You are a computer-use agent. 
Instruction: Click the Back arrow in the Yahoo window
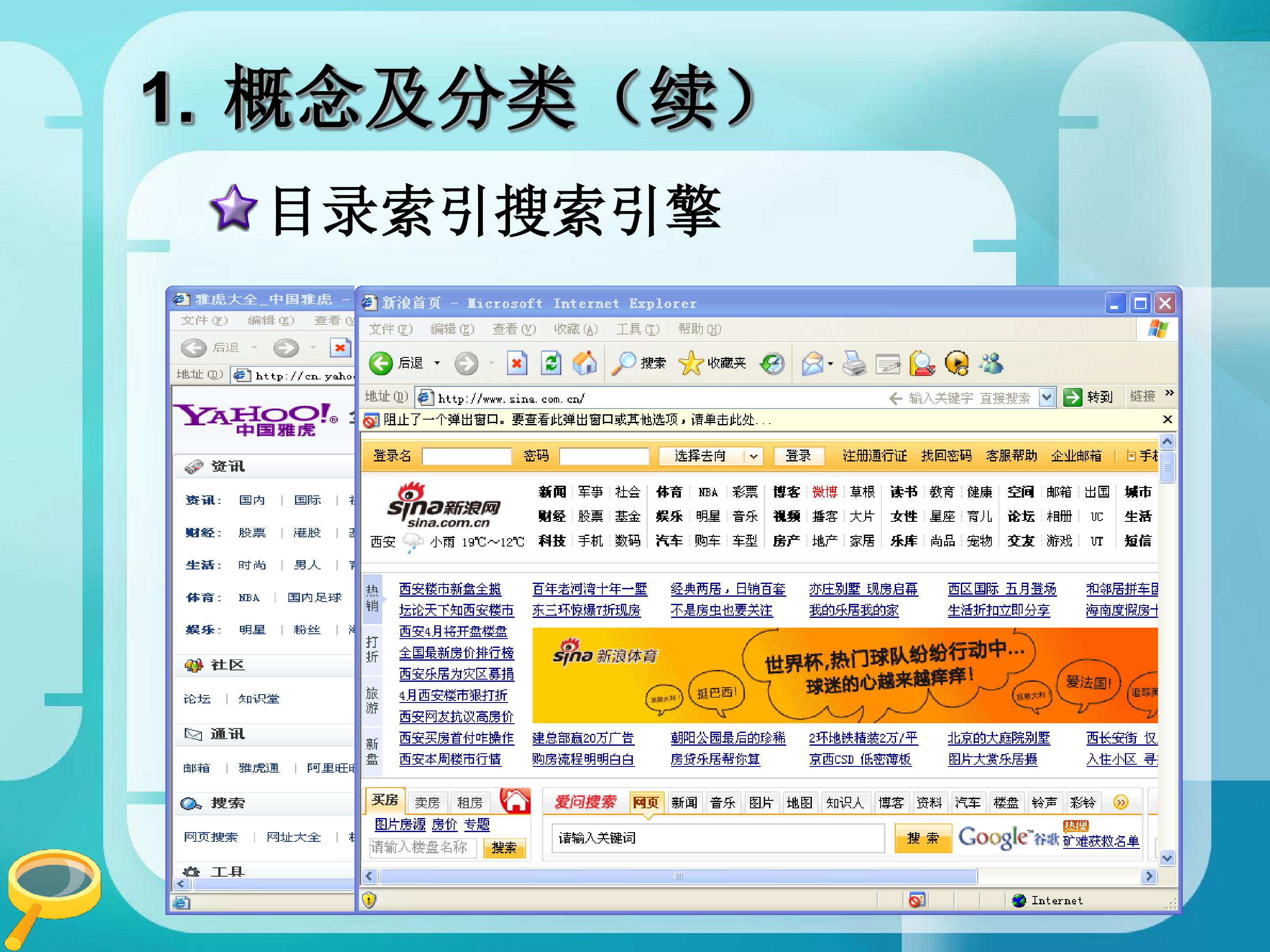pyautogui.click(x=194, y=348)
